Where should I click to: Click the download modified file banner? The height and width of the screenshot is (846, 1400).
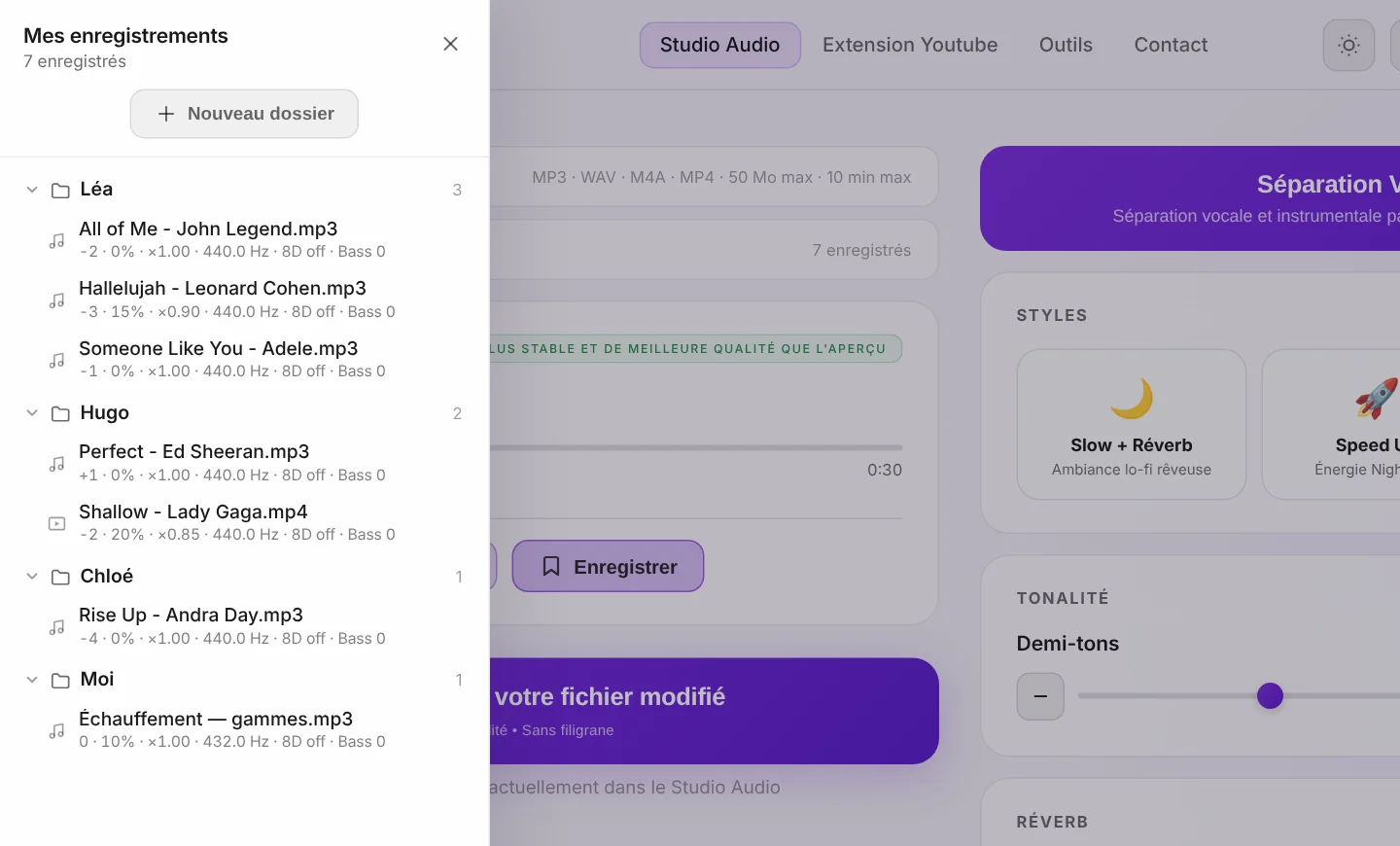[714, 711]
